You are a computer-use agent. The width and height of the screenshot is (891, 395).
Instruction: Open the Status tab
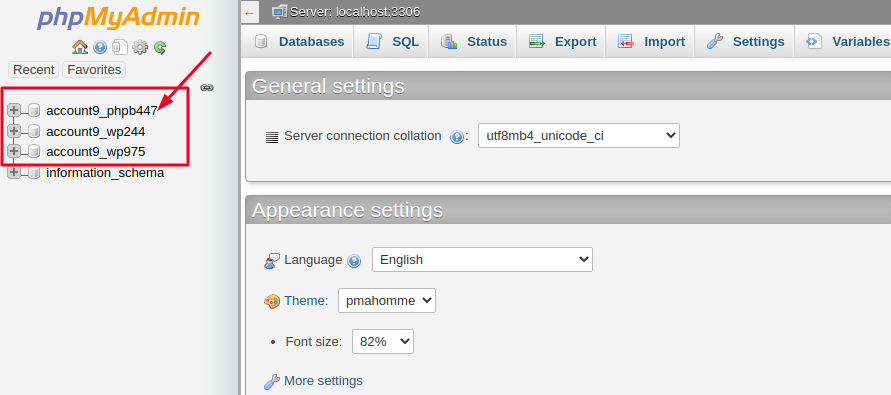pyautogui.click(x=473, y=41)
